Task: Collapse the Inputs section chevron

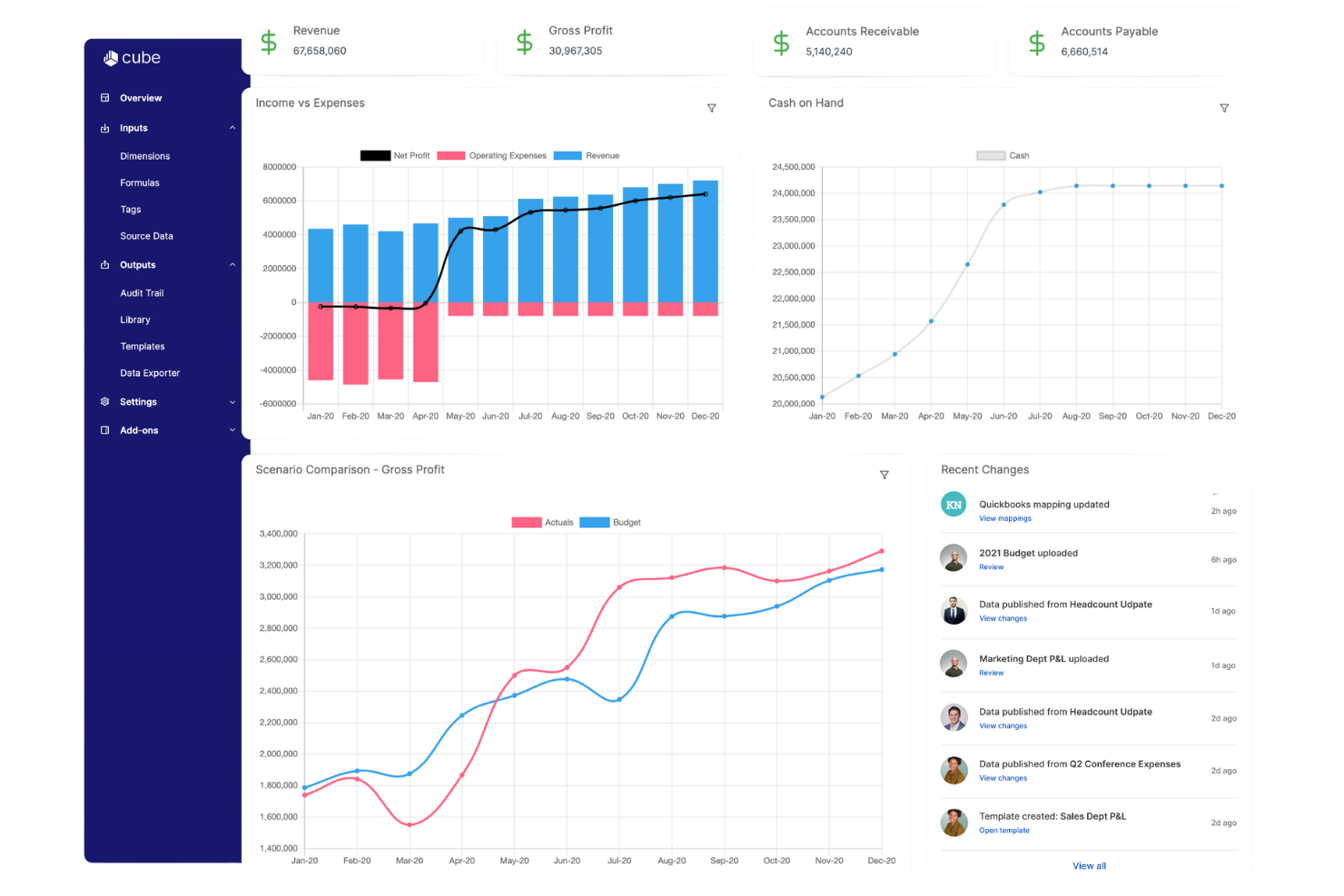Action: pos(232,128)
